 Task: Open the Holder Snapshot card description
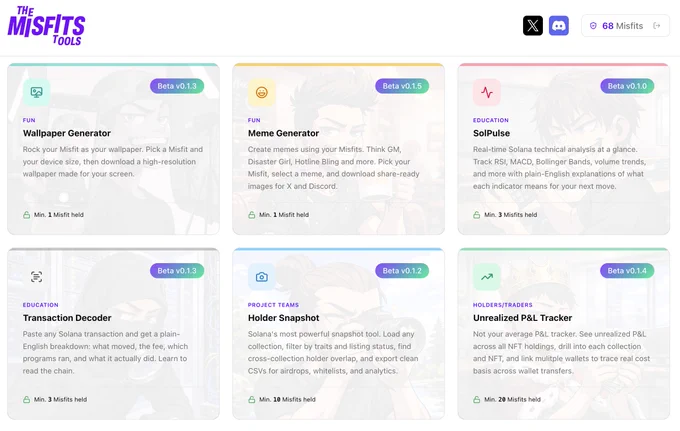pyautogui.click(x=333, y=353)
